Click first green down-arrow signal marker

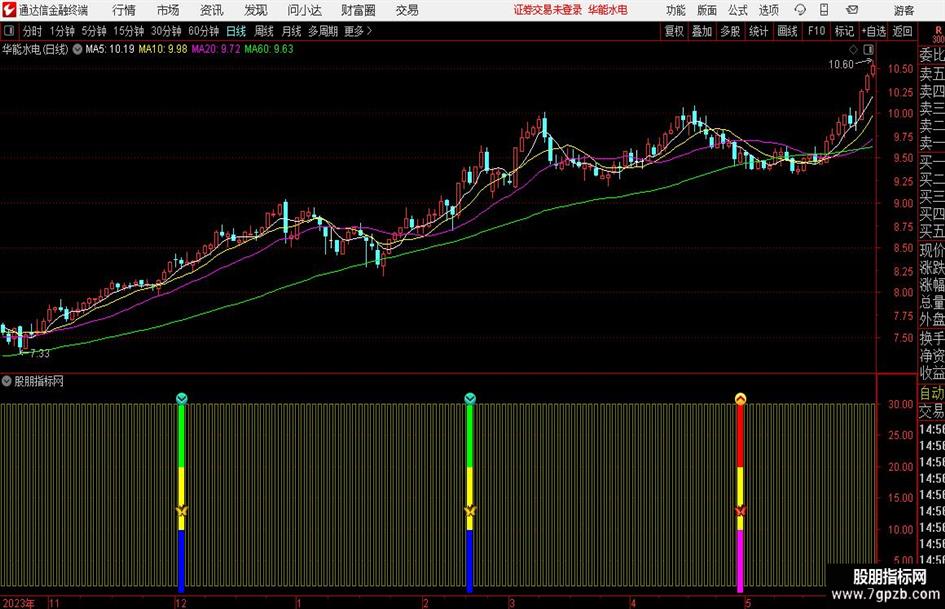[x=181, y=398]
